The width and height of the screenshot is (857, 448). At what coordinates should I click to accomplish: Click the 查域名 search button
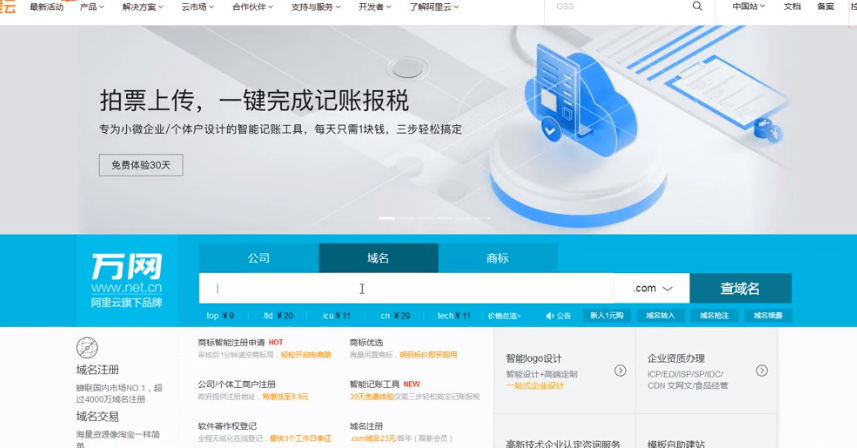pyautogui.click(x=740, y=288)
